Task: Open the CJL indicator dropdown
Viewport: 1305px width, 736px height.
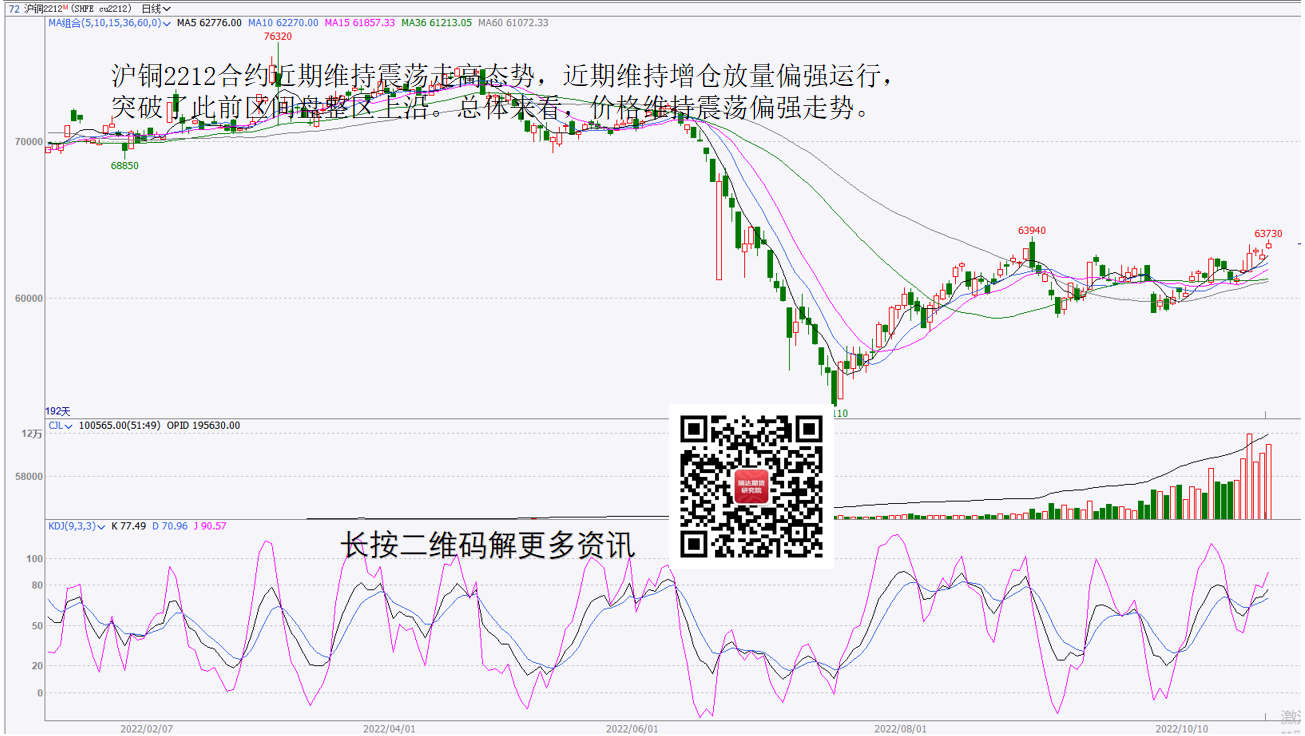Action: pos(60,426)
